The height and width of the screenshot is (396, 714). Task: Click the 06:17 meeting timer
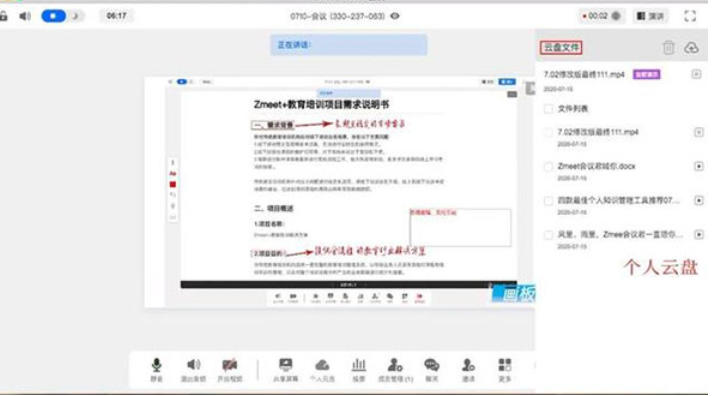(x=117, y=16)
